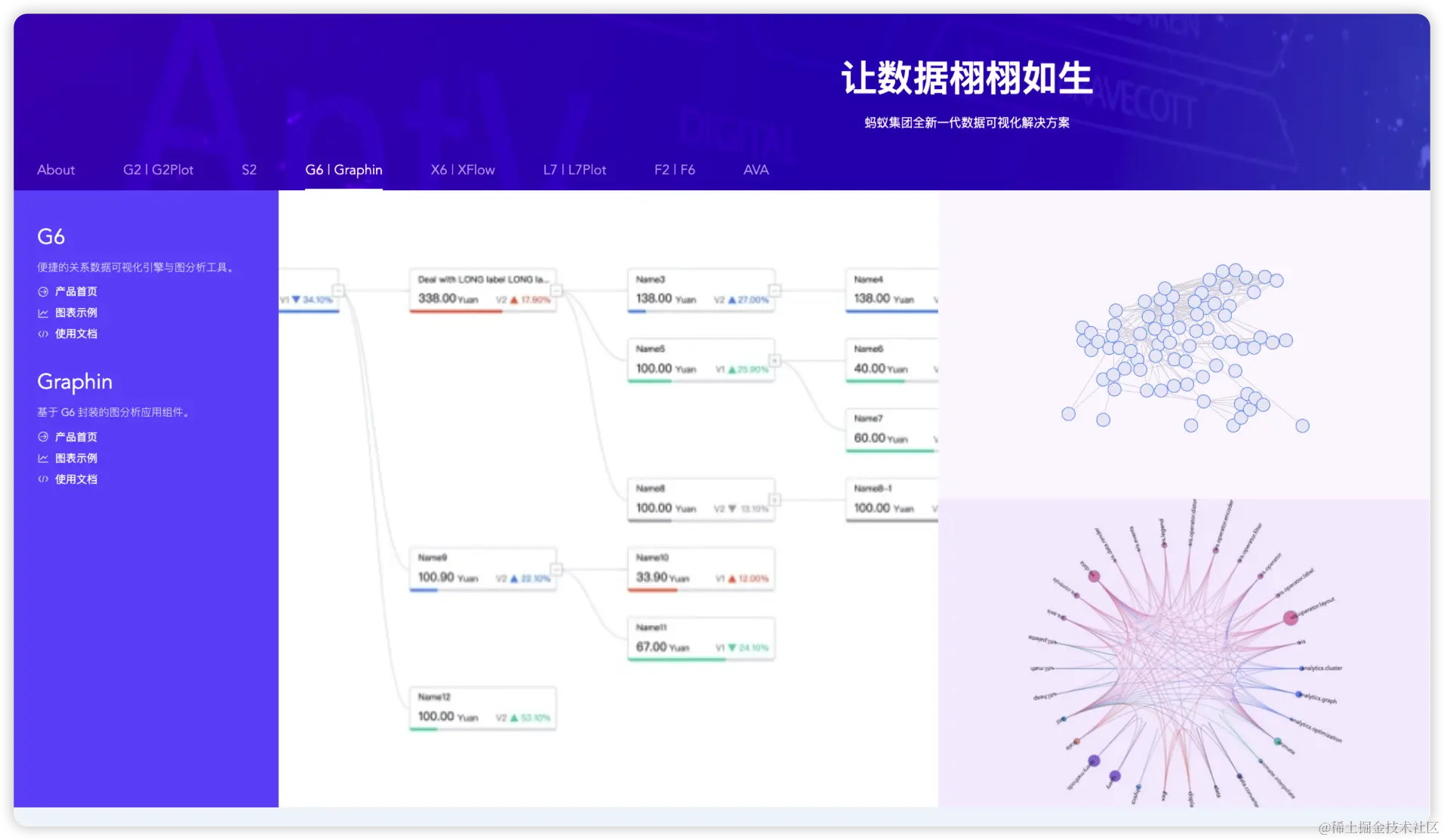1444x840 pixels.
Task: Select the AVA tab
Action: click(x=756, y=170)
